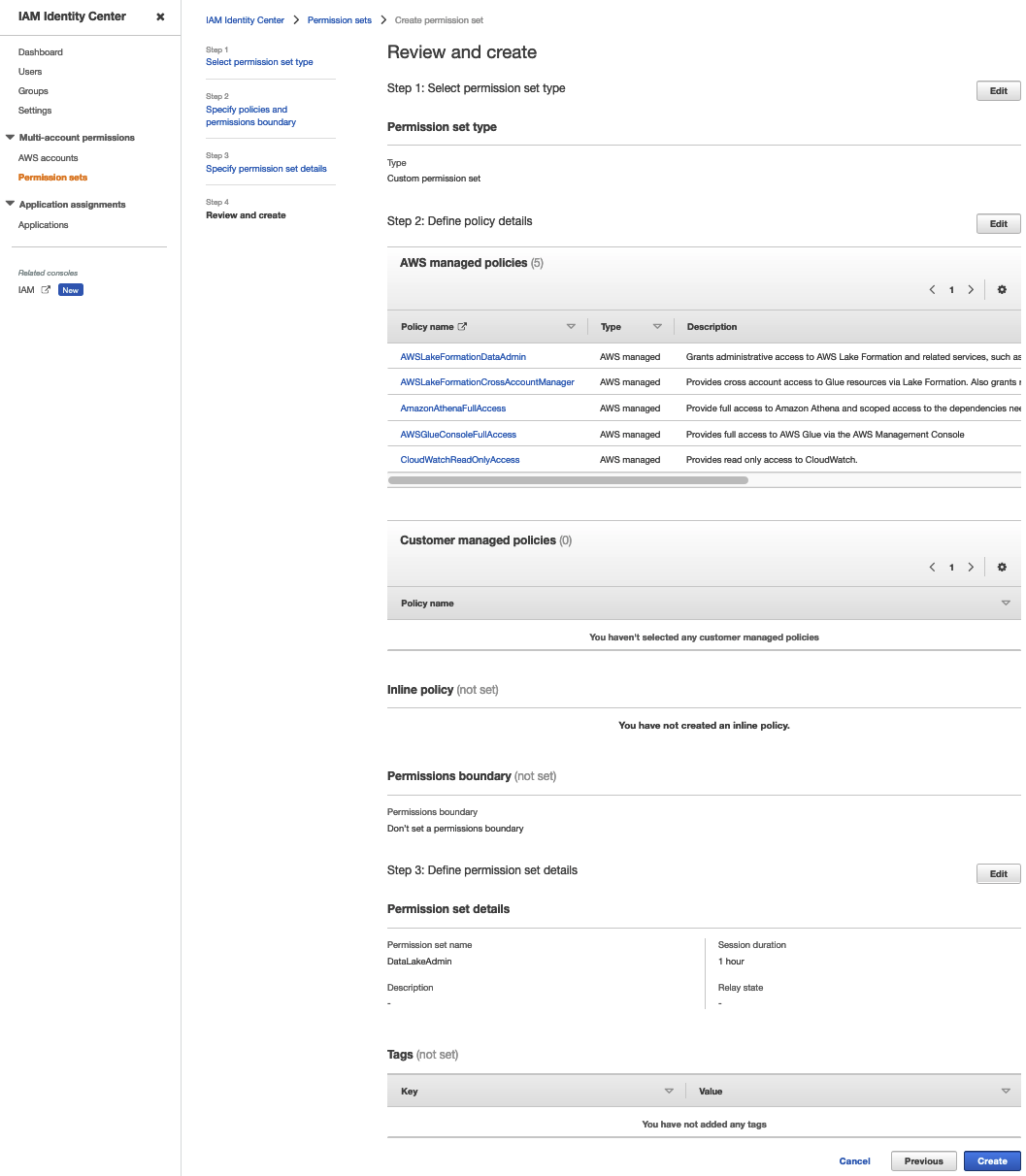1026x1176 pixels.
Task: Open IAM related console link
Action: [26, 290]
